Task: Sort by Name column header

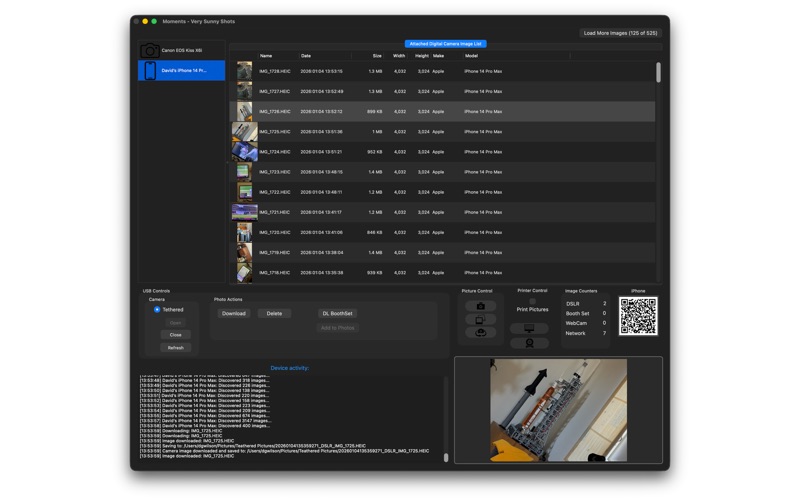Action: (x=266, y=56)
